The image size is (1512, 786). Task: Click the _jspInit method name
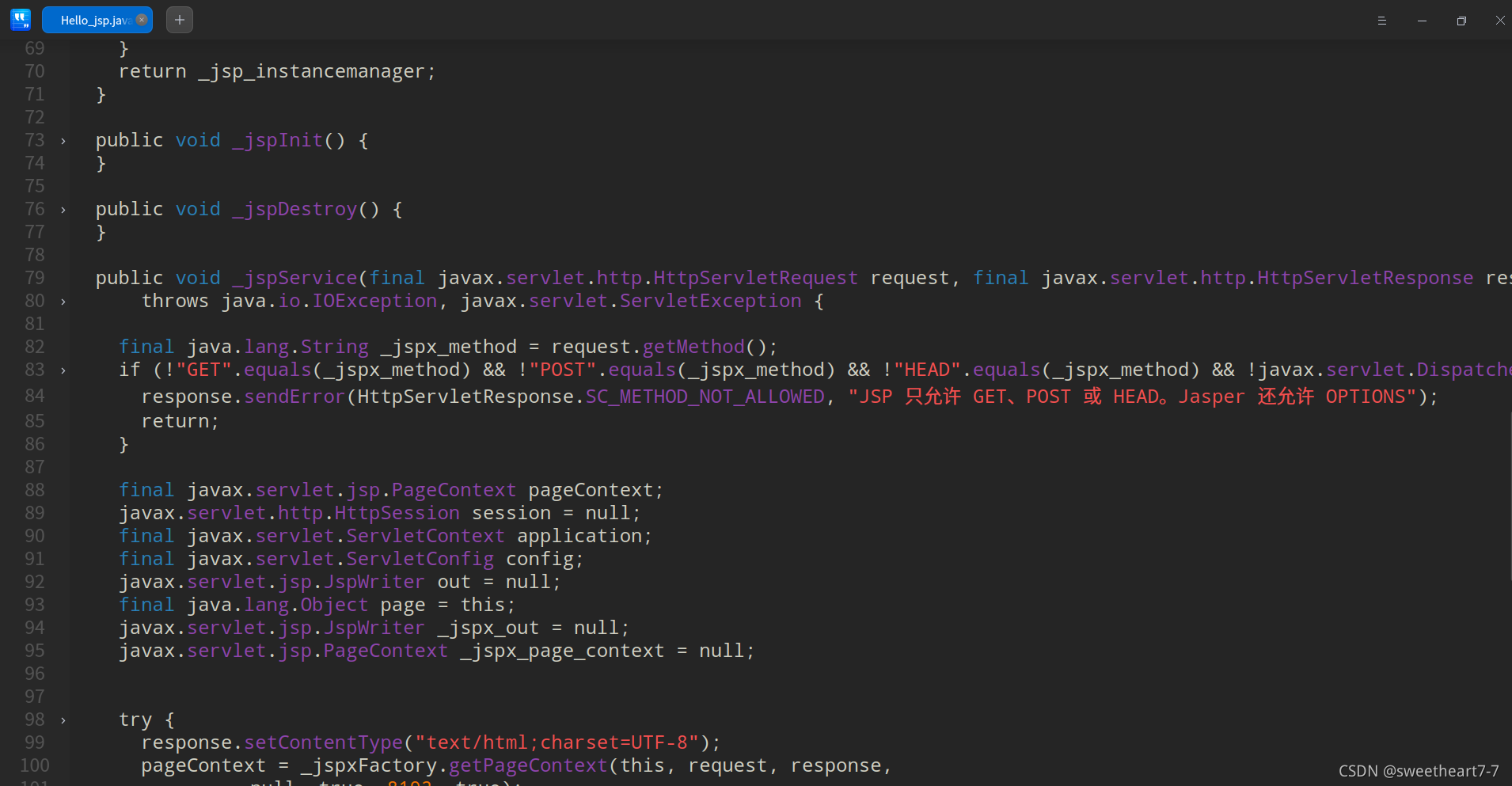pos(278,141)
